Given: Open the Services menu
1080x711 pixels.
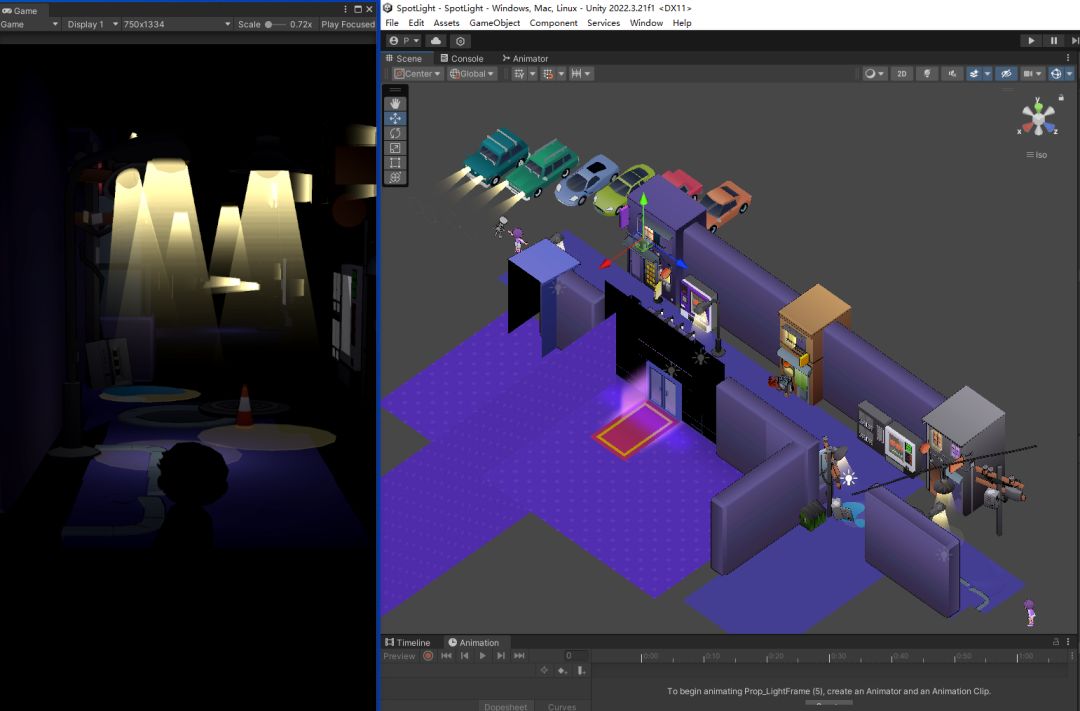Looking at the screenshot, I should (x=603, y=23).
